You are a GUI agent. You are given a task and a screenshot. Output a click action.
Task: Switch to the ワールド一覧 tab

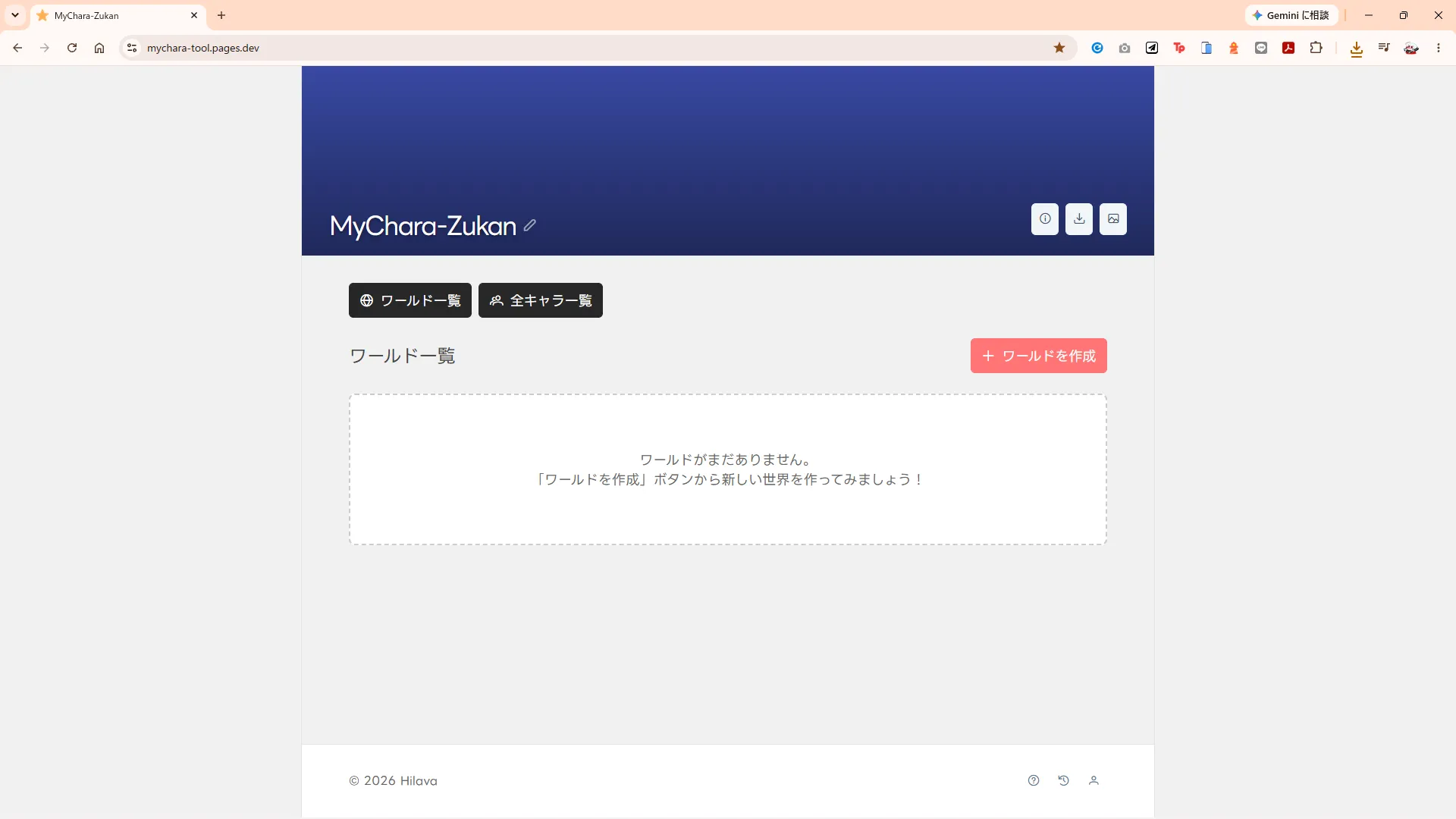click(x=410, y=300)
